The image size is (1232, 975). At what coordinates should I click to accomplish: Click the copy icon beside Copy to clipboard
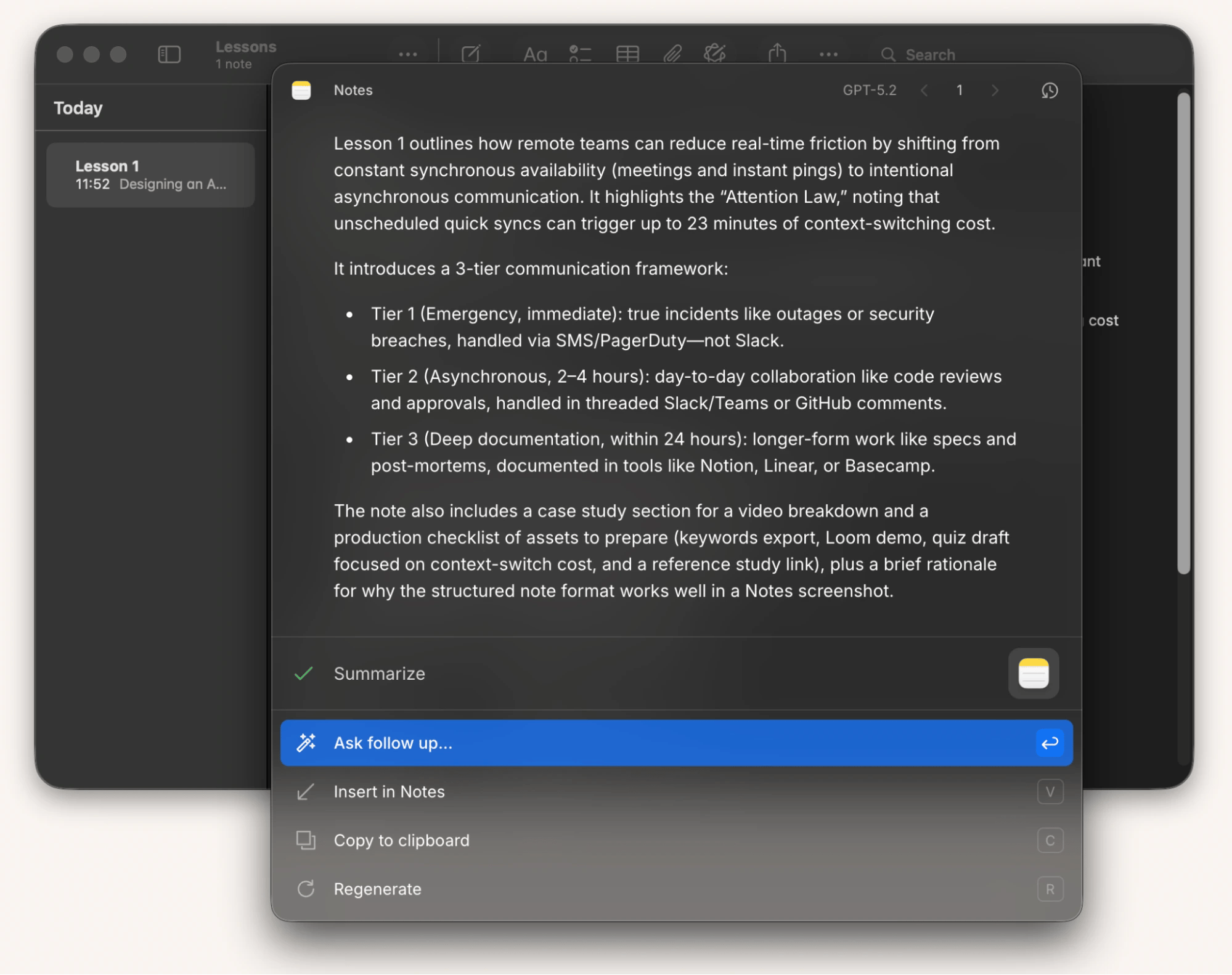coord(306,840)
